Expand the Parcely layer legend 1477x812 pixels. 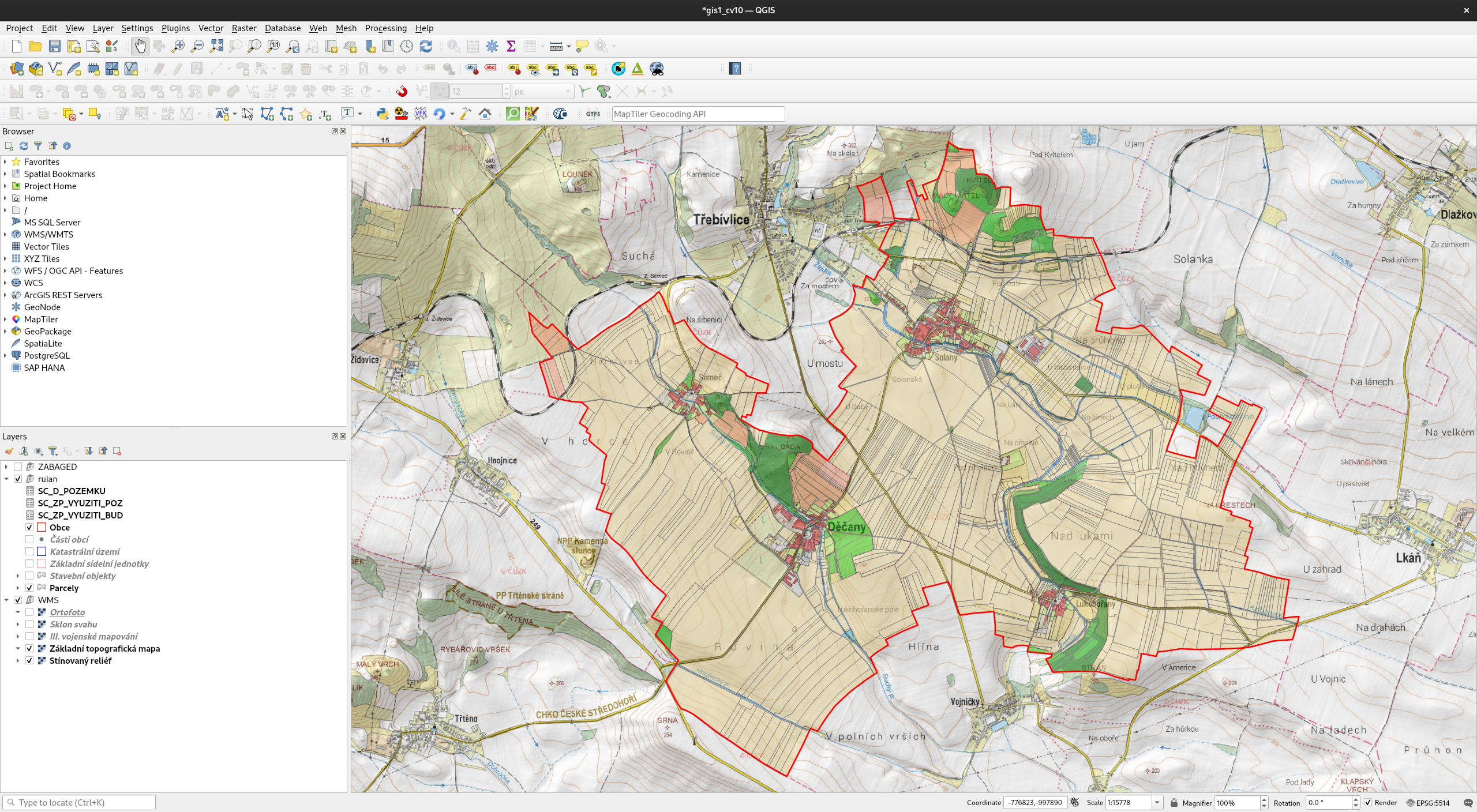[18, 588]
